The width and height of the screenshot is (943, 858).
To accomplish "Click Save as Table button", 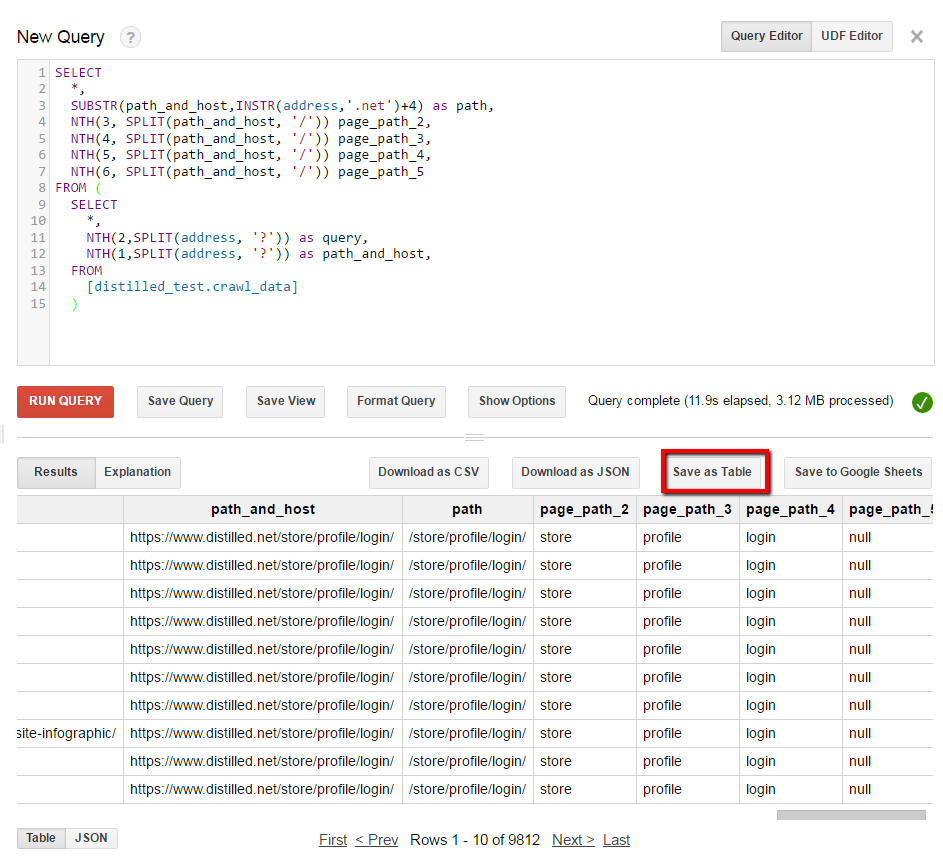I will (x=712, y=472).
